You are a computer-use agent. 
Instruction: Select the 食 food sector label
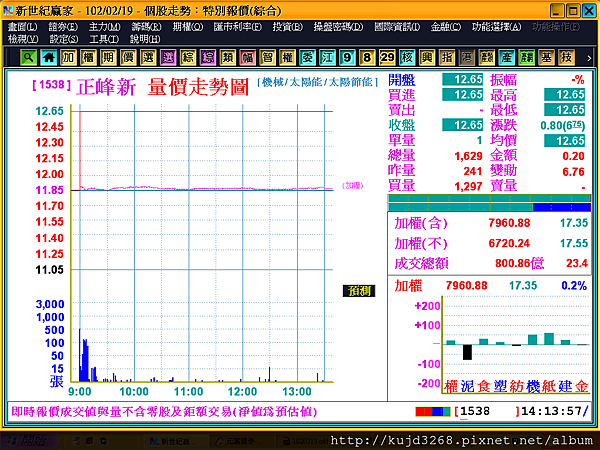484,386
